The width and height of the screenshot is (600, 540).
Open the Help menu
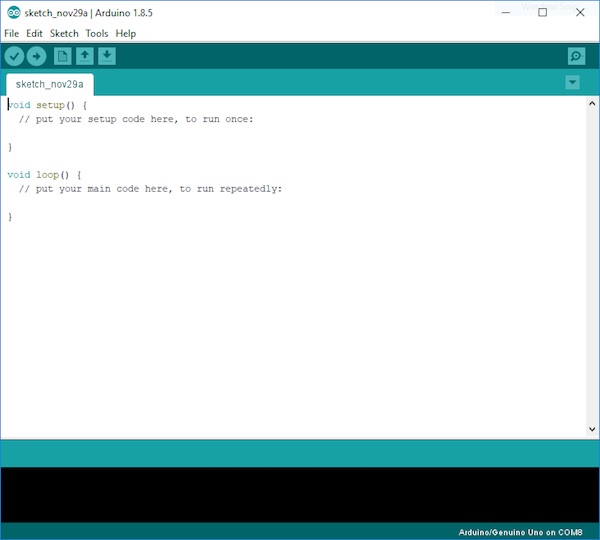[125, 33]
